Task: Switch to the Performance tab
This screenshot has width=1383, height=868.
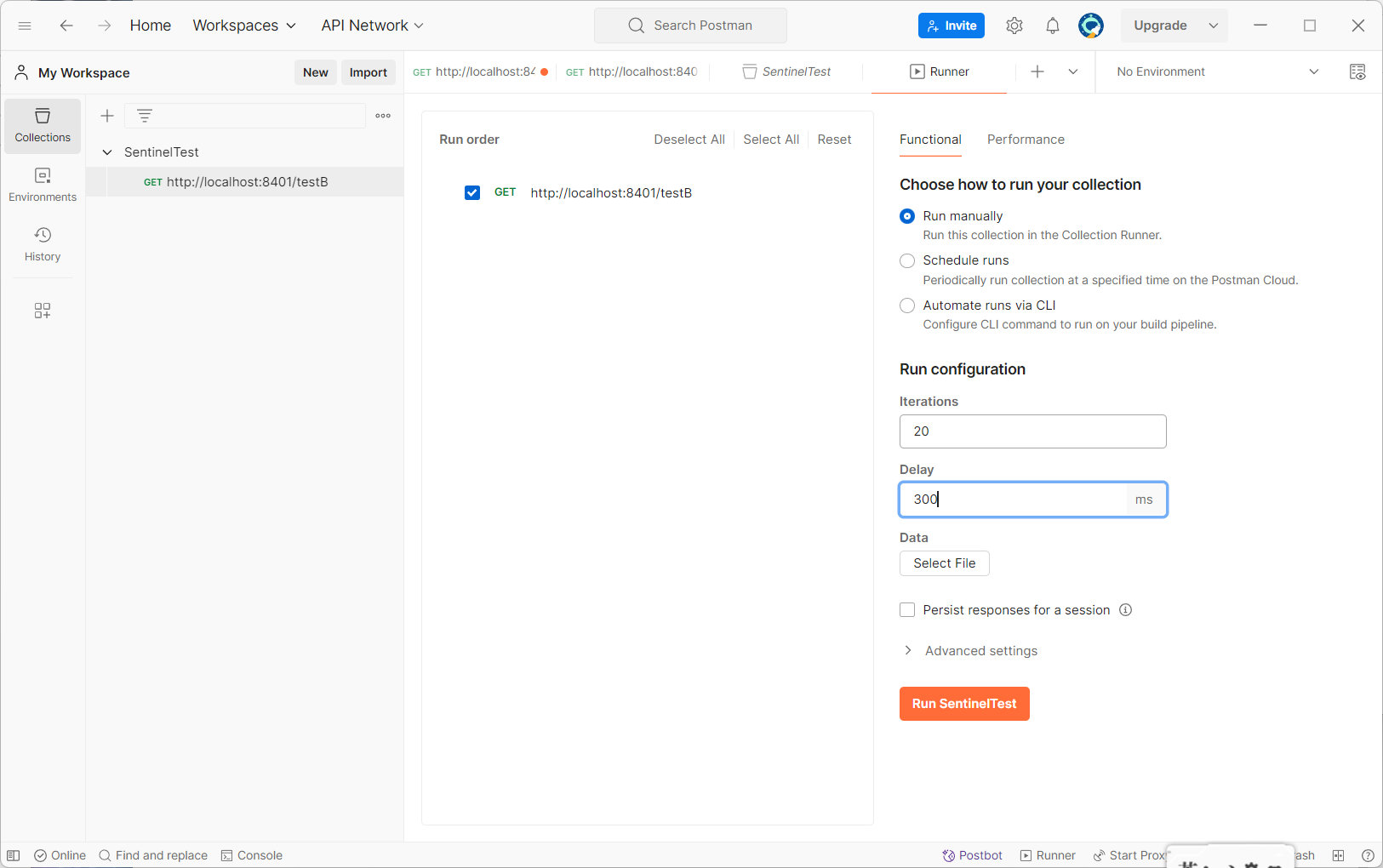Action: [1026, 140]
